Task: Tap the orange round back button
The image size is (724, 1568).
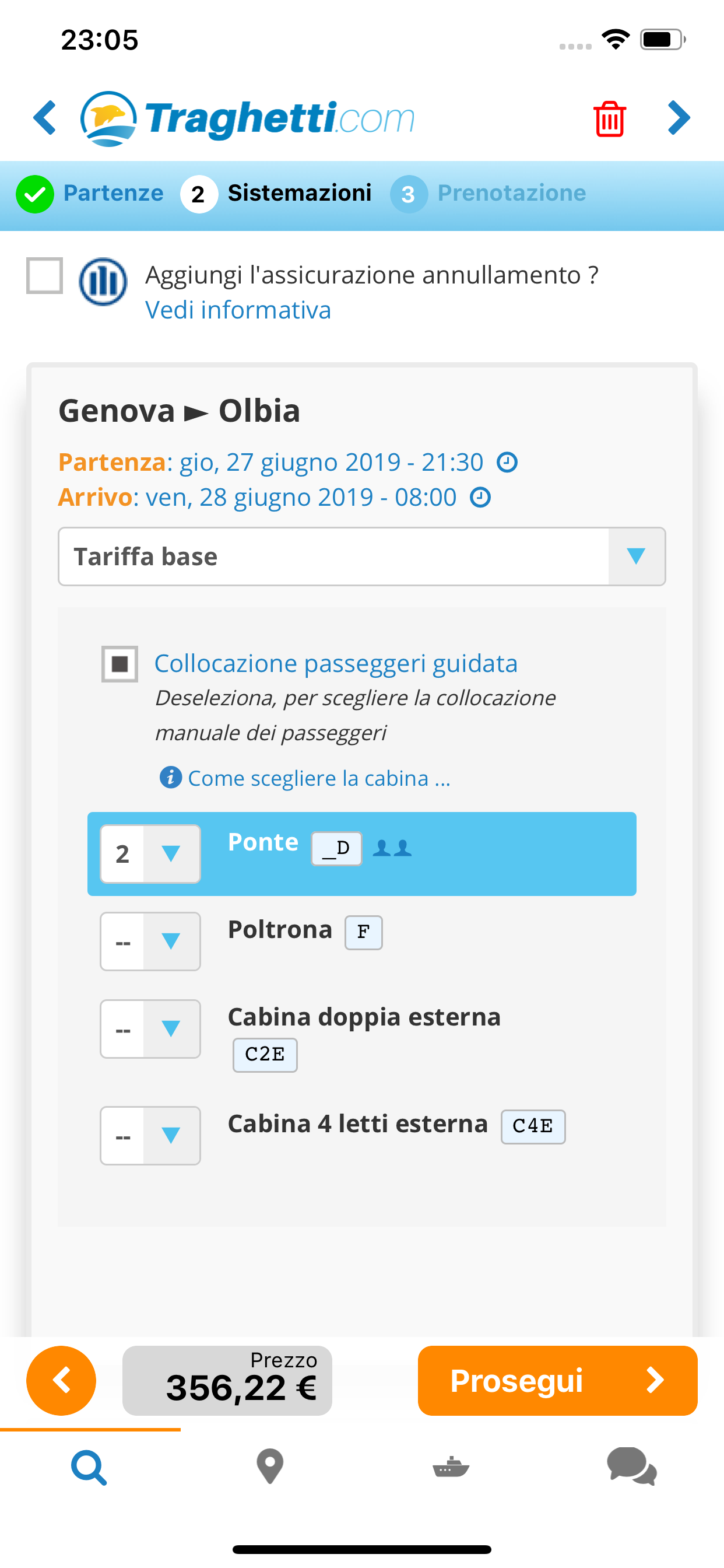Action: point(61,1380)
